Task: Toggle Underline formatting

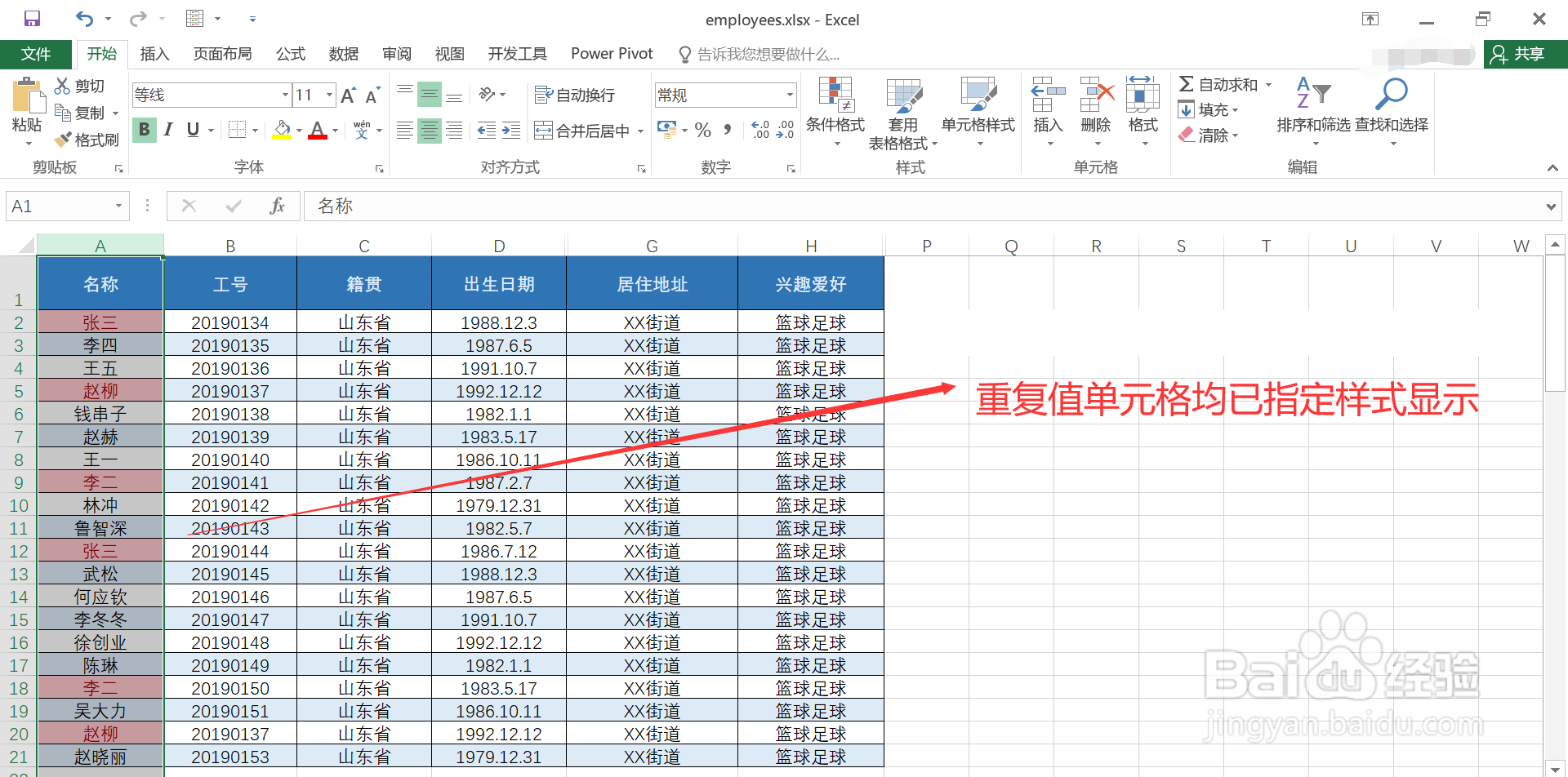Action: click(193, 130)
